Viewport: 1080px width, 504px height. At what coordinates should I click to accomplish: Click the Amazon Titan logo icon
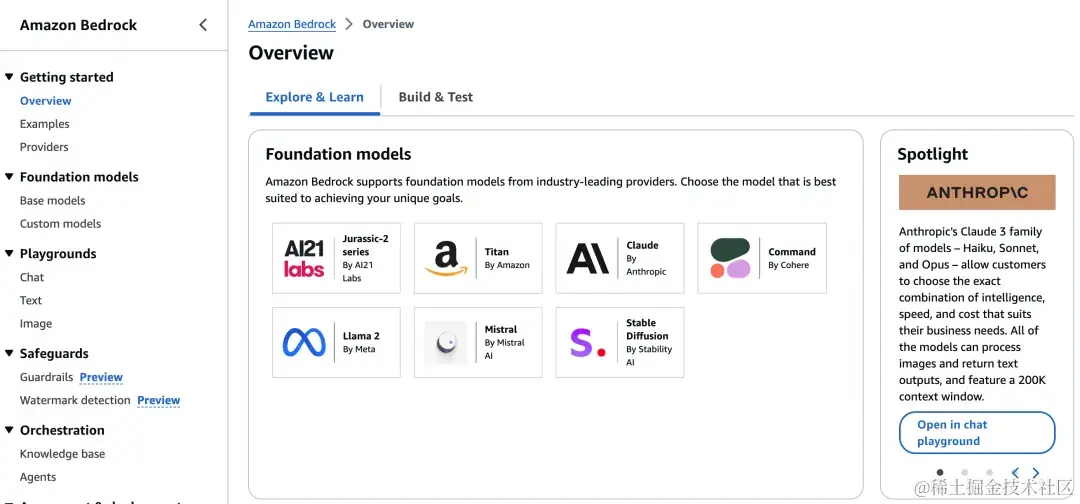point(446,258)
